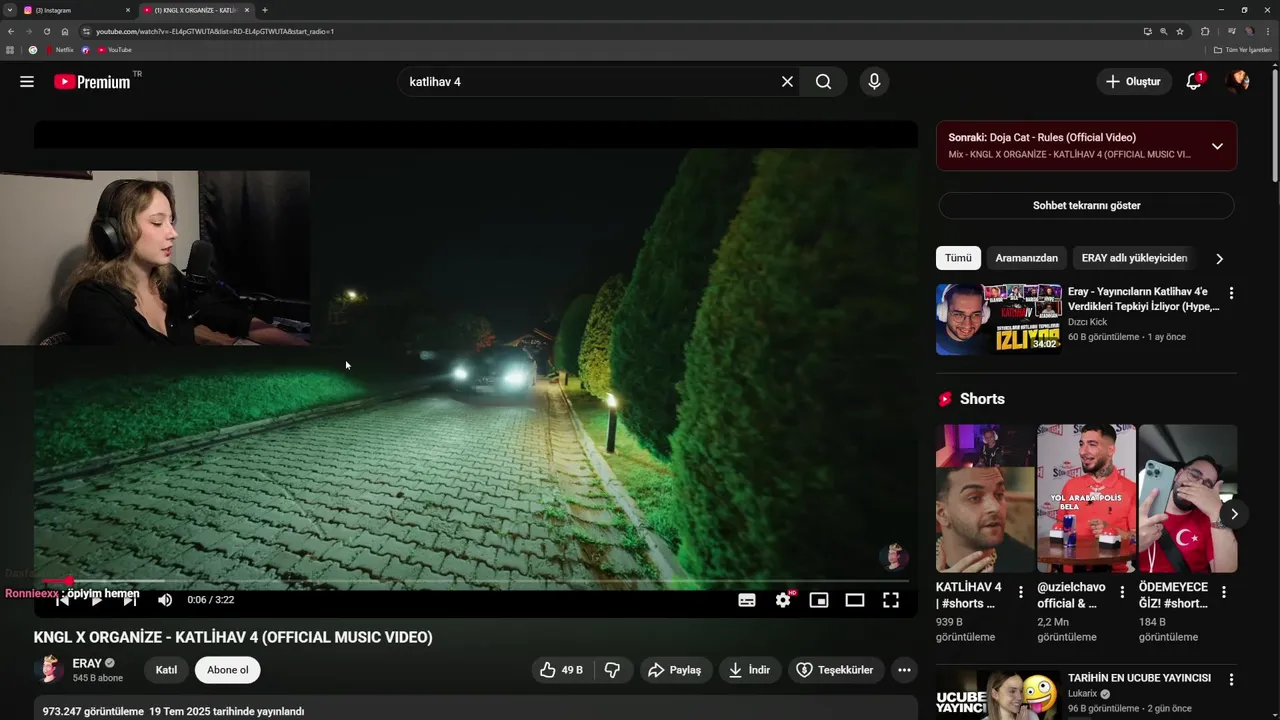Open the YouTube bookmark in bookmarks bar
The width and height of the screenshot is (1280, 720).
(x=114, y=50)
